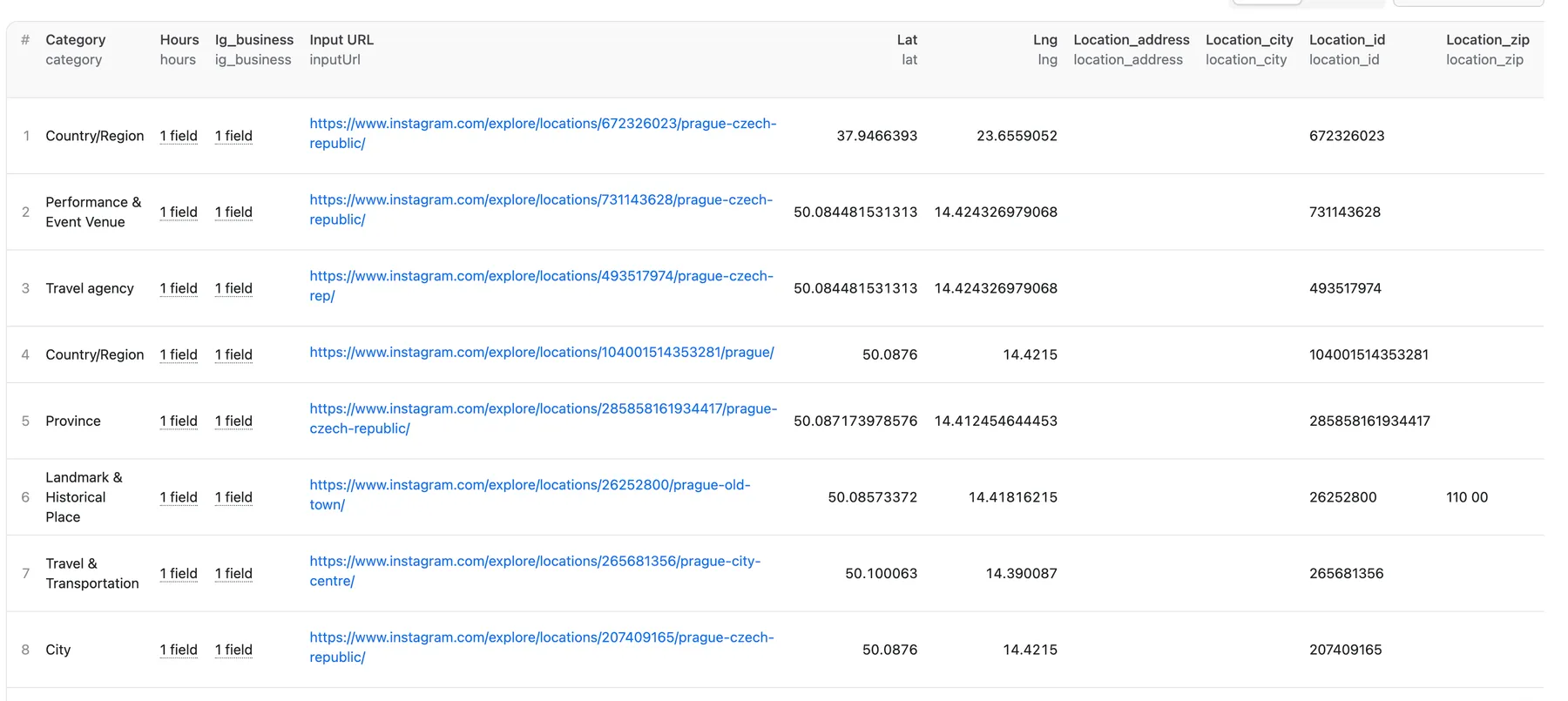The height and width of the screenshot is (701, 1568).
Task: Select the zip cell '110 00'
Action: pos(1467,497)
